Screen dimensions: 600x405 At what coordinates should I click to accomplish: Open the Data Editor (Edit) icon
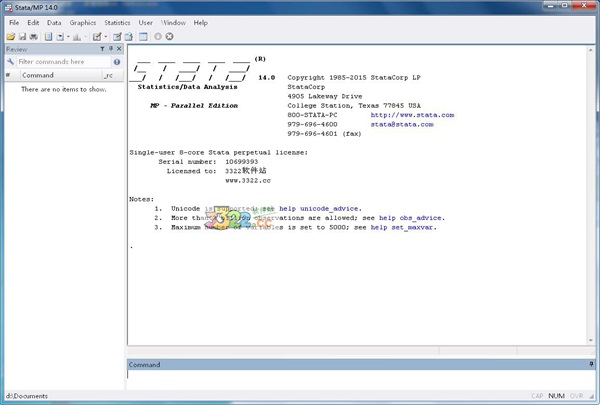[x=117, y=37]
